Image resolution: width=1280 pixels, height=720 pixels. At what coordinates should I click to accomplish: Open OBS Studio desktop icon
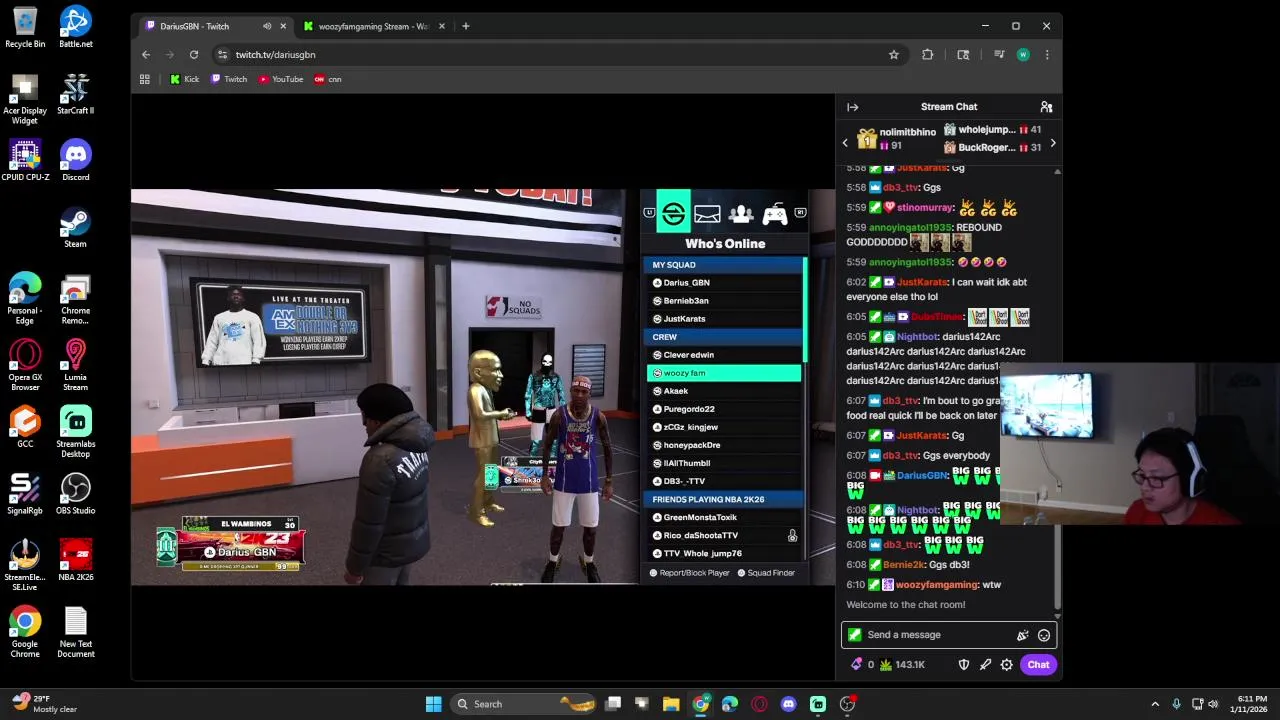click(x=76, y=494)
